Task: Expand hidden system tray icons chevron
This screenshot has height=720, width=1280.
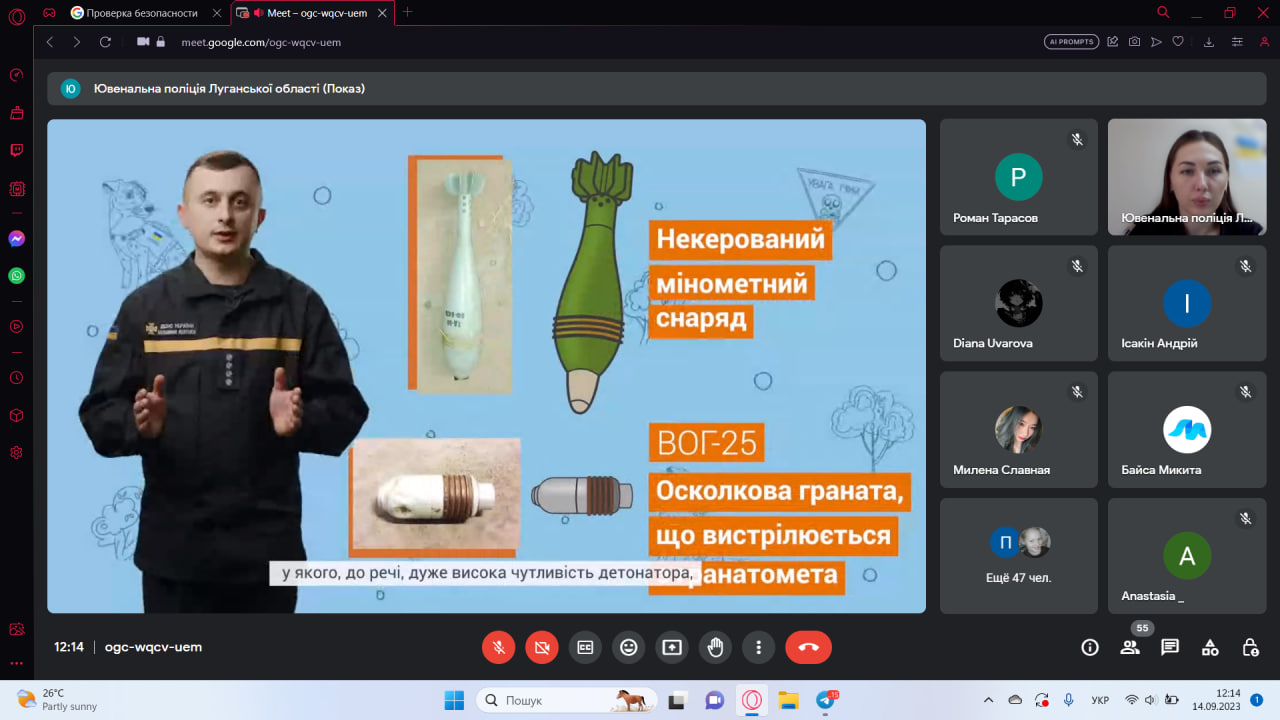Action: [x=989, y=700]
